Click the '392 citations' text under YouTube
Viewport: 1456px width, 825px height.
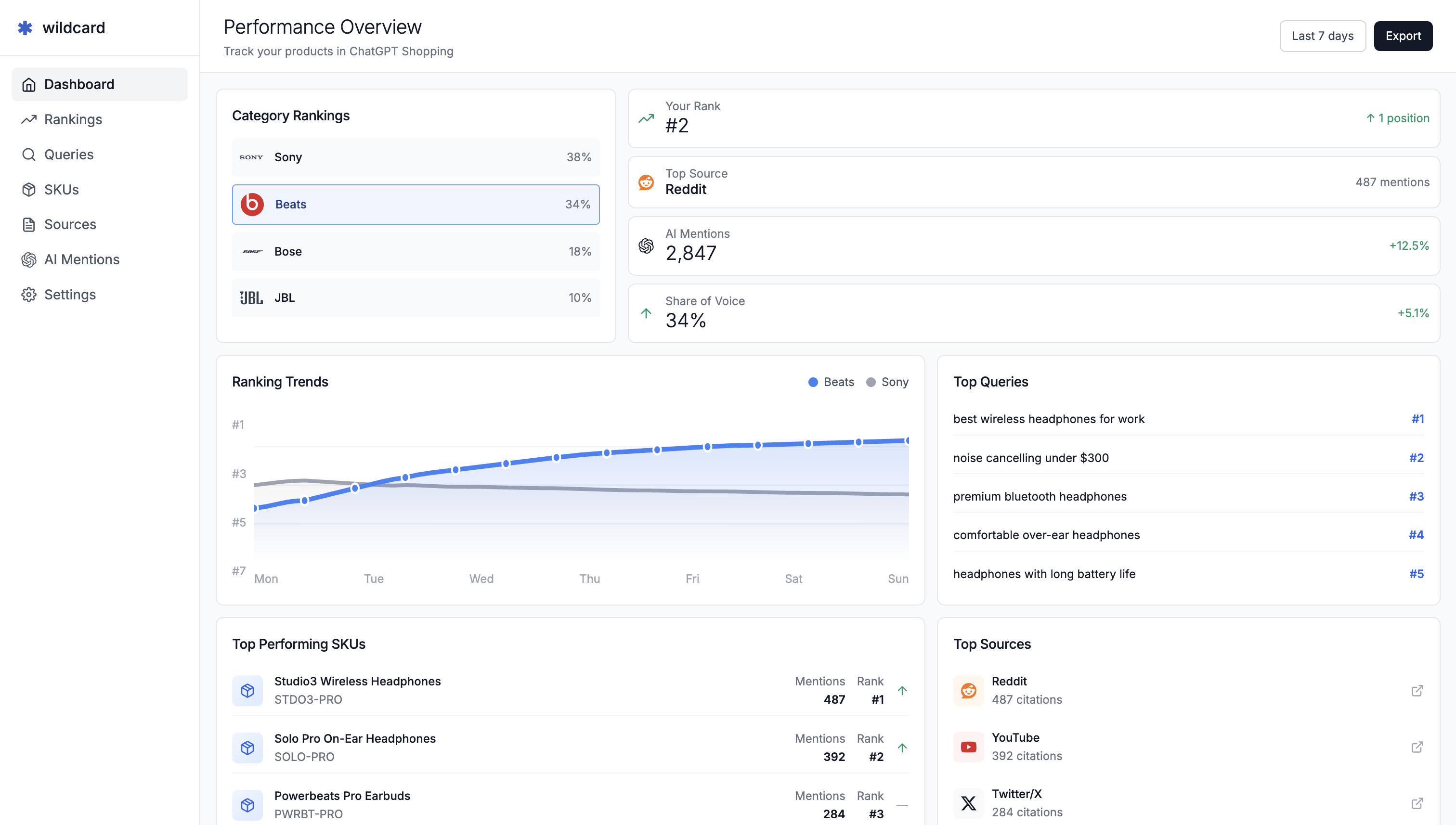(x=1027, y=756)
